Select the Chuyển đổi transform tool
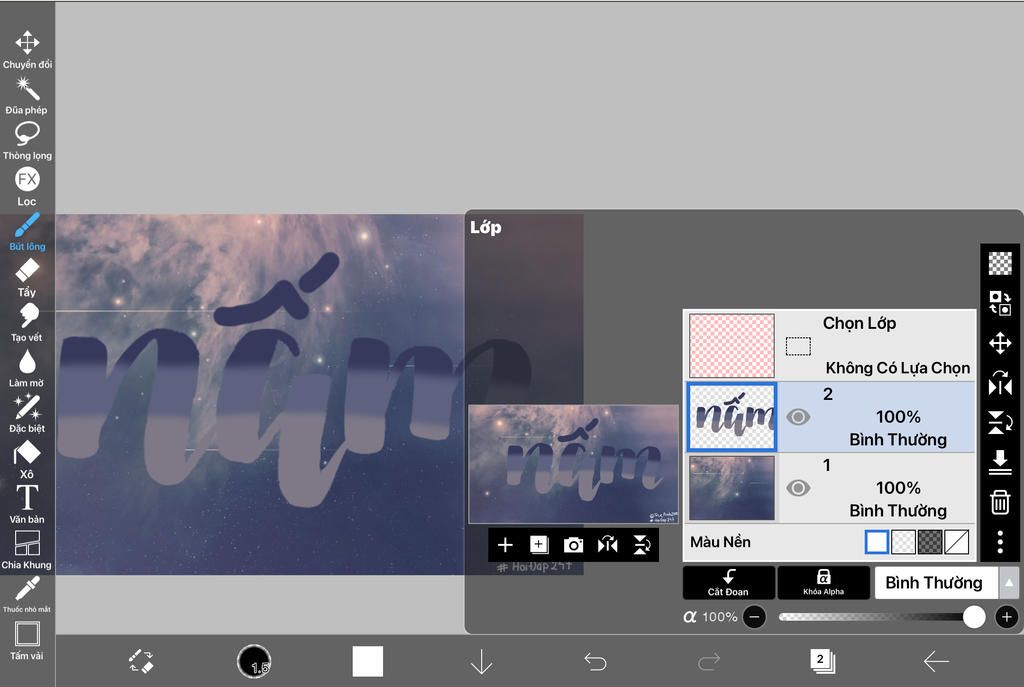 [x=27, y=50]
